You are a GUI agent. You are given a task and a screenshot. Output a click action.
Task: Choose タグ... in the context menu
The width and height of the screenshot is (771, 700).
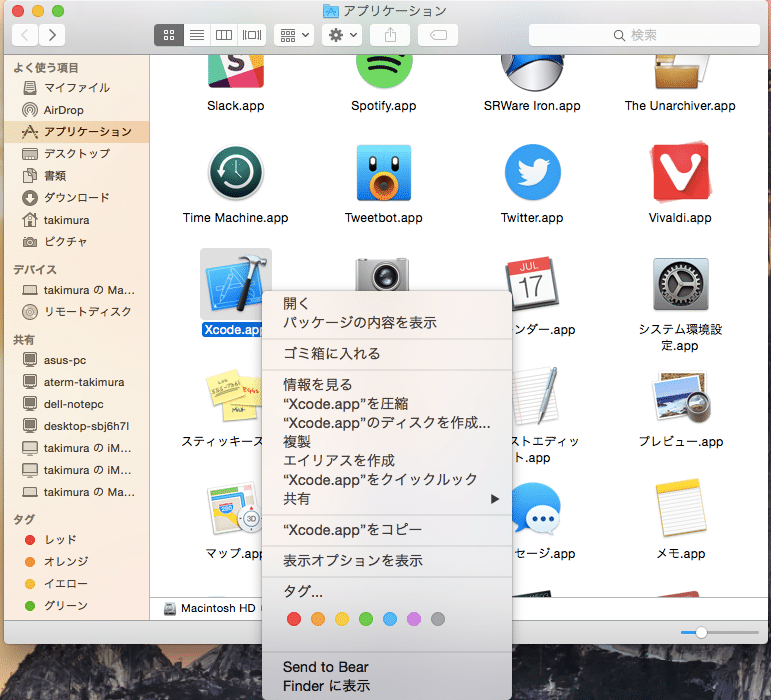pos(387,591)
